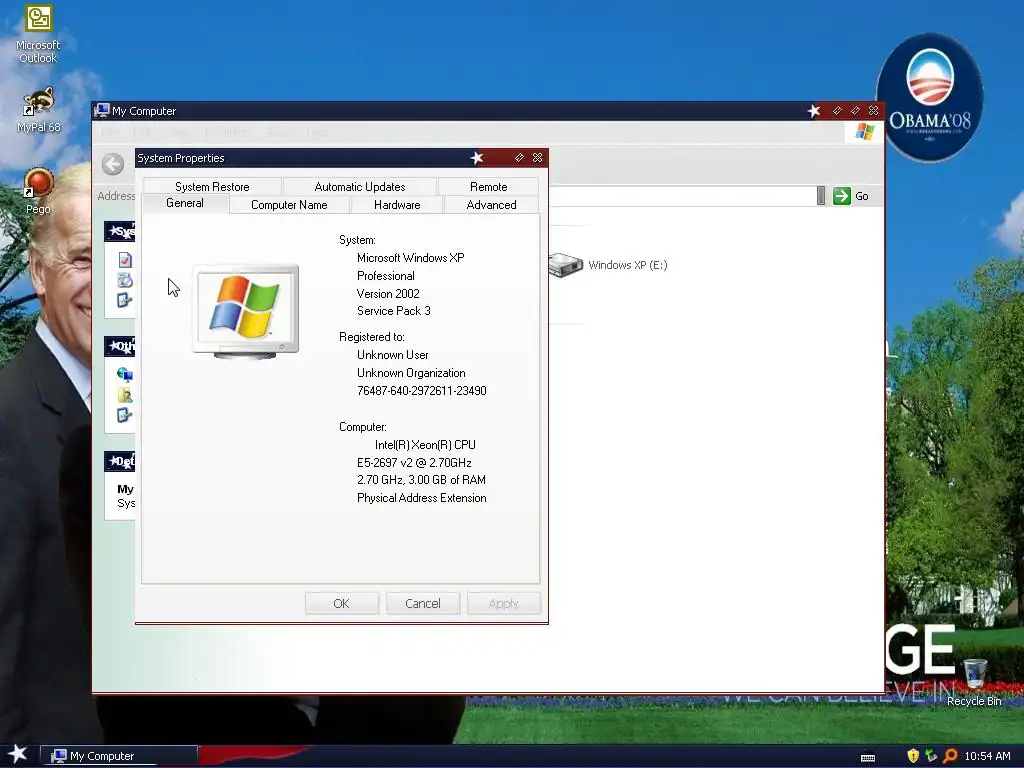Viewport: 1024px width, 768px height.
Task: Switch to the Remote tab
Action: 488,187
